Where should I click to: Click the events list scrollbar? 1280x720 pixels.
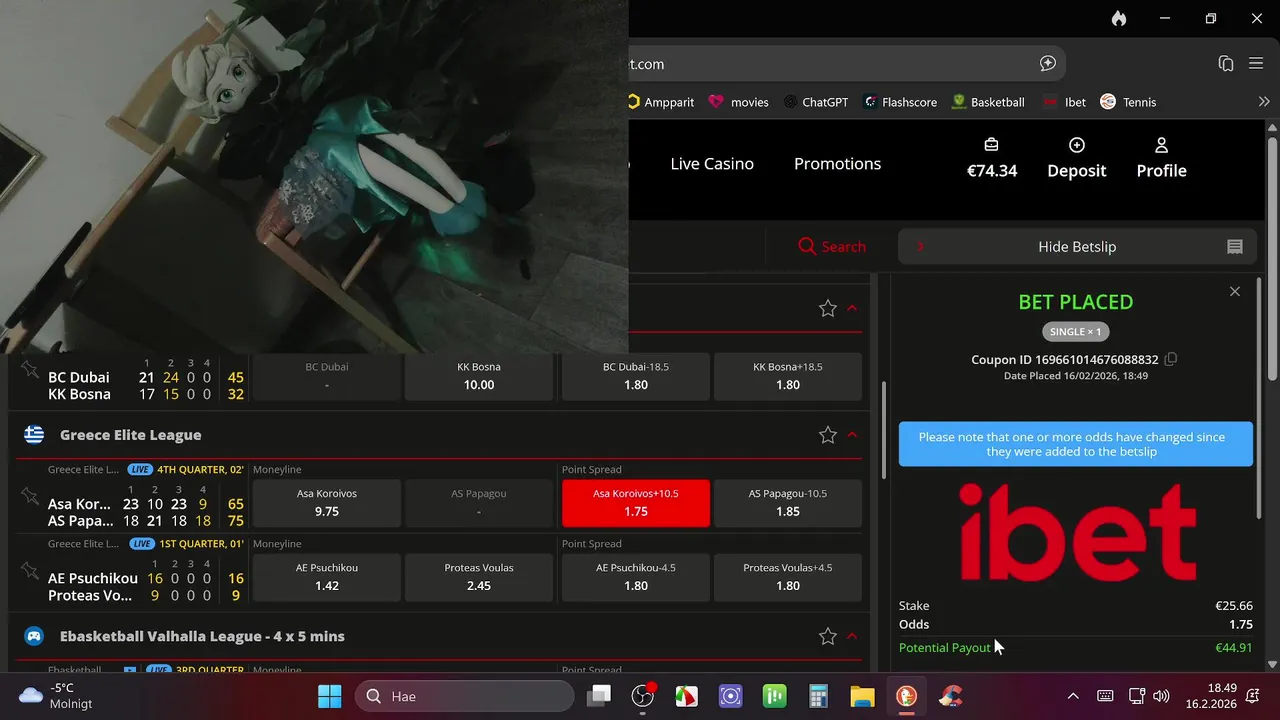(x=883, y=430)
